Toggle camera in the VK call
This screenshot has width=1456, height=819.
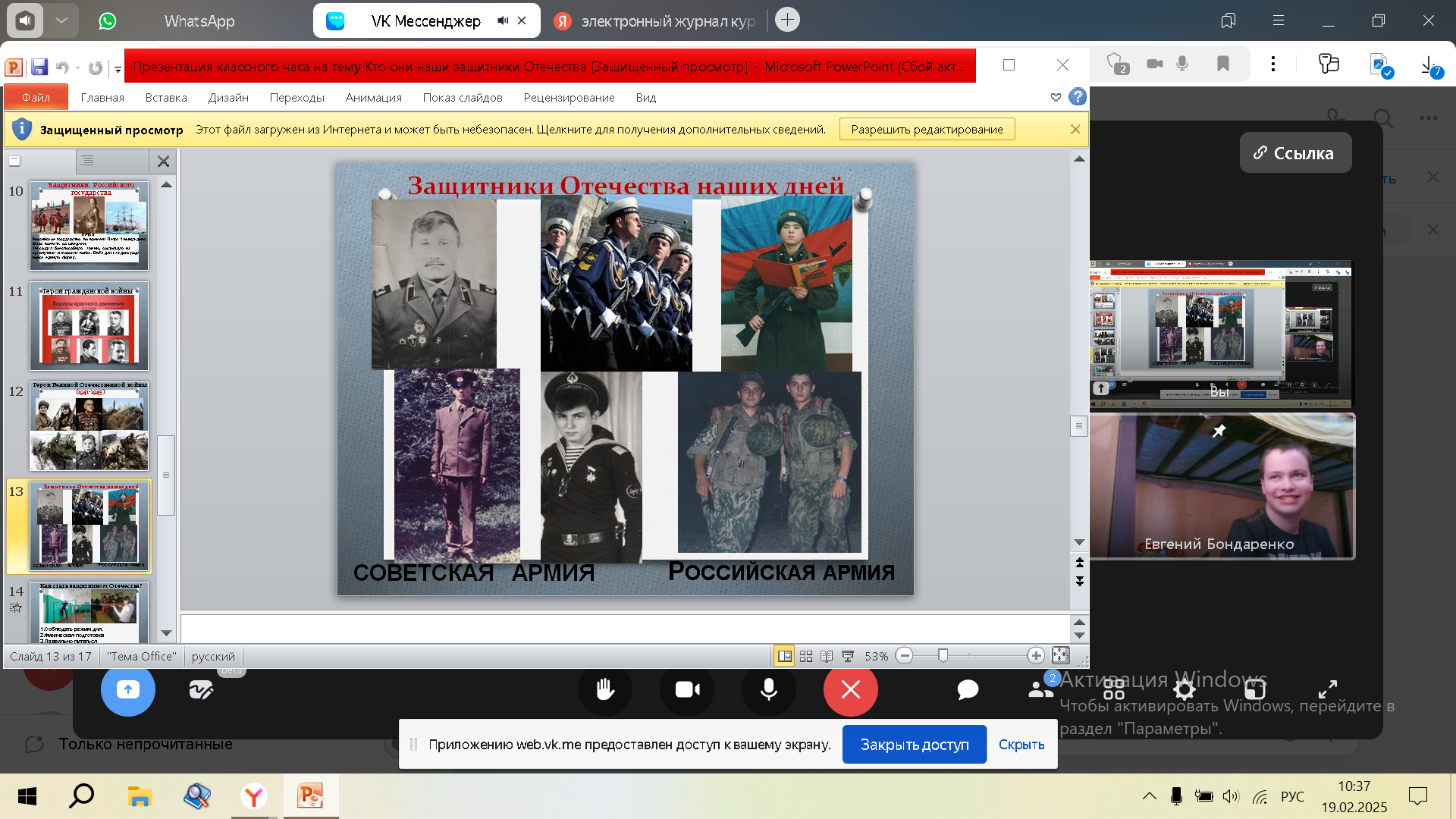click(x=687, y=689)
